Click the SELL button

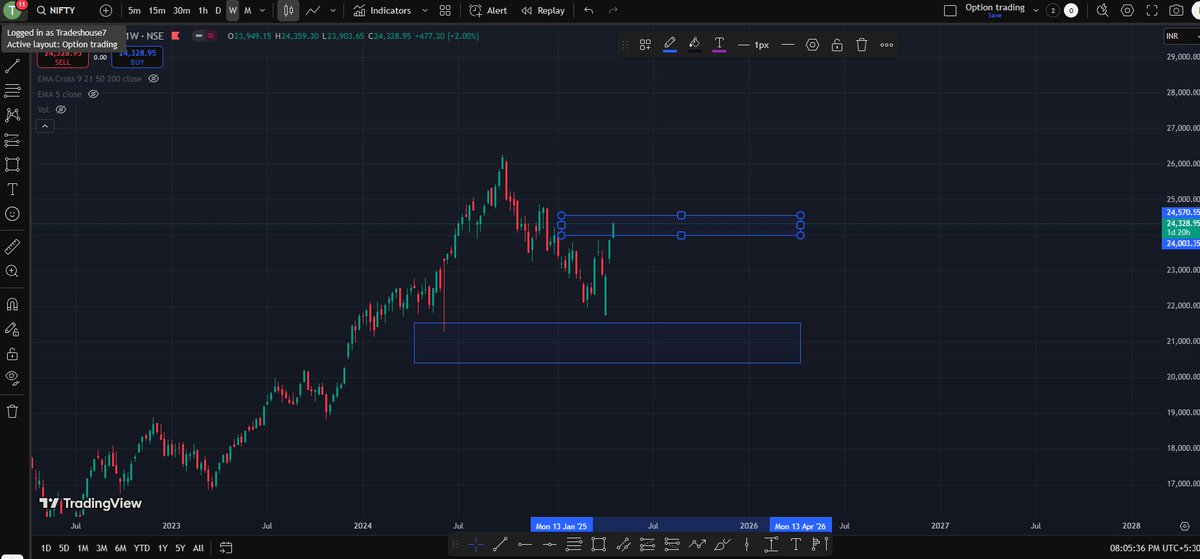tap(62, 57)
